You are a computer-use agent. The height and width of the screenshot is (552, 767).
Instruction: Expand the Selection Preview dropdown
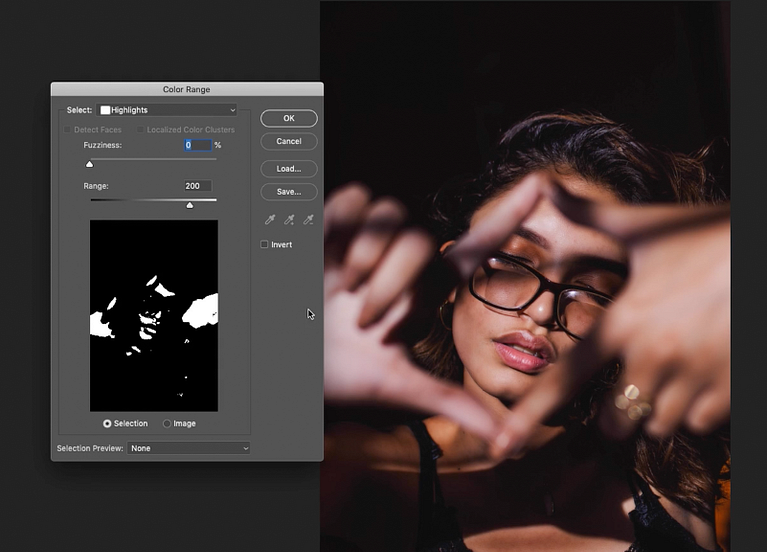tap(189, 448)
